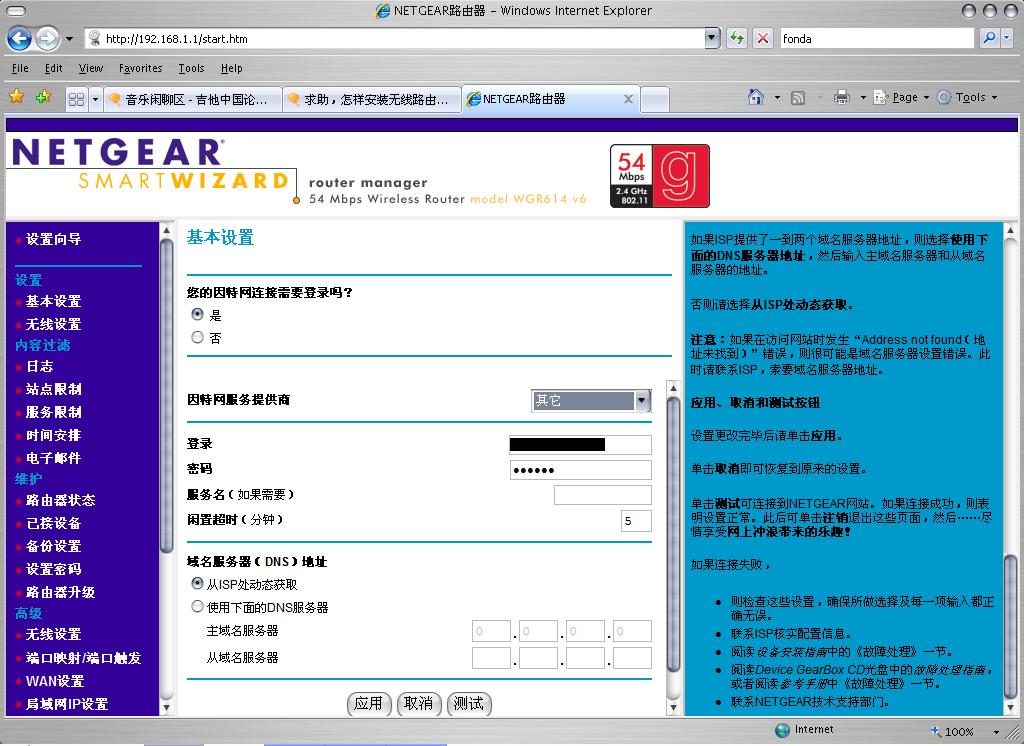Open the Print options dropdown arrow

(x=863, y=97)
